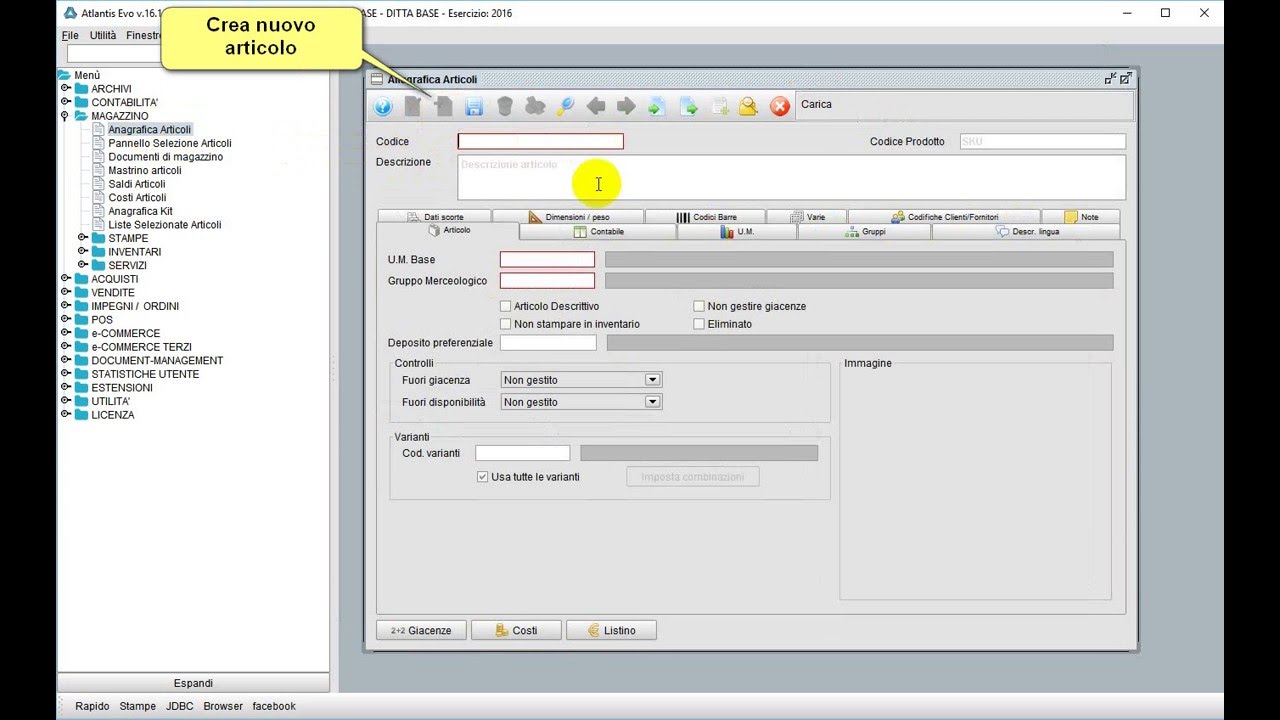Screen dimensions: 1280x720
Task: Switch to Codici Barre tab
Action: (x=705, y=217)
